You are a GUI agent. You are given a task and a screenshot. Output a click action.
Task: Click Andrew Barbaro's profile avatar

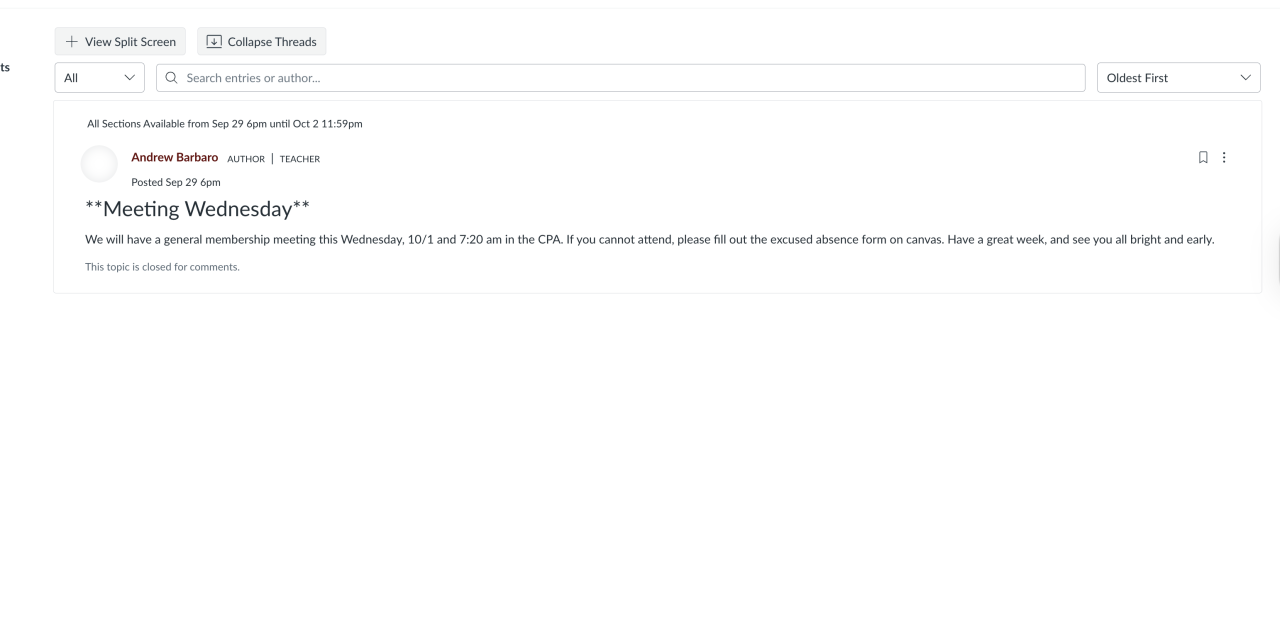click(99, 164)
